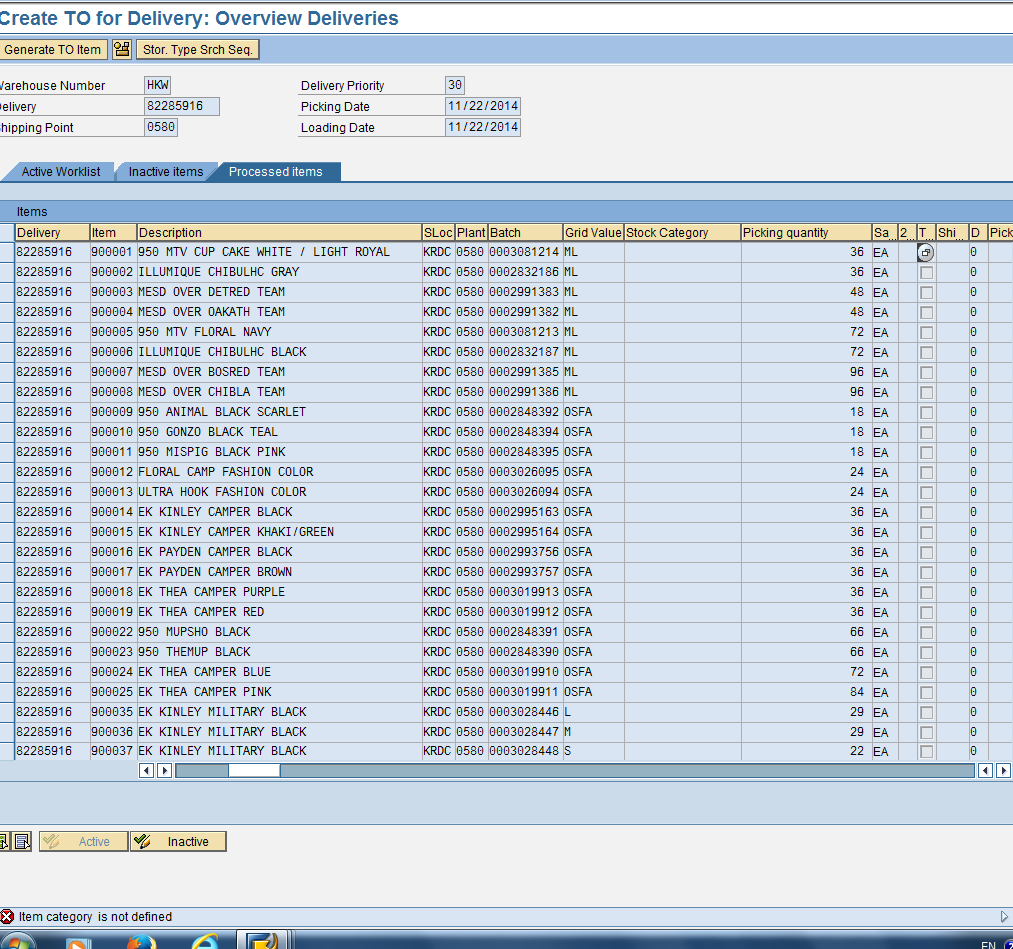1013x949 pixels.
Task: Click the icon button next to Generate TO Item
Action: coord(122,50)
